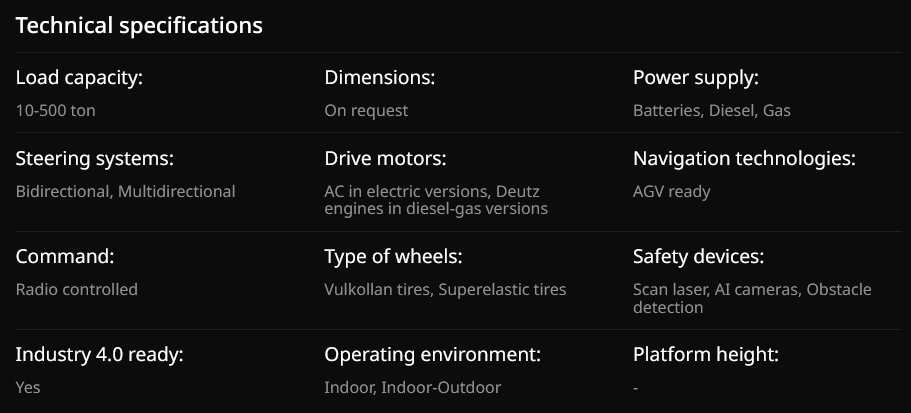Screen dimensions: 911x413
Task: Click the Bidirectional, Multidirectional value
Action: click(126, 191)
